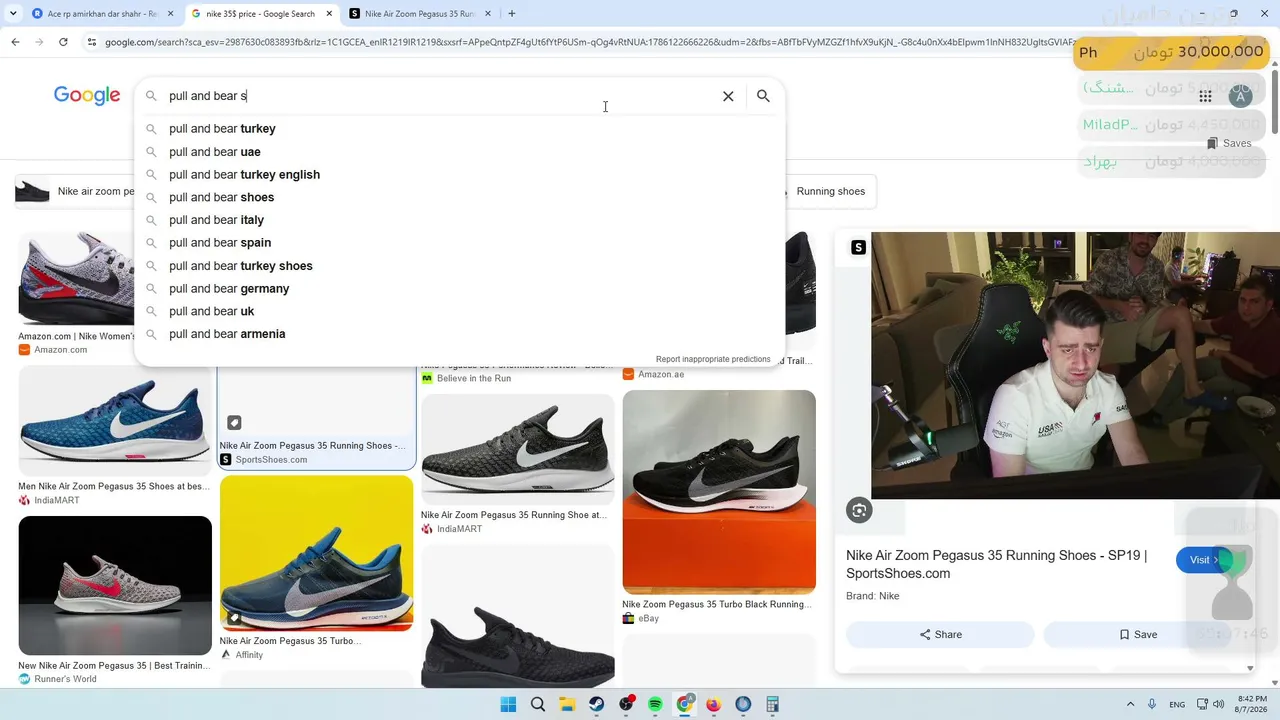This screenshot has width=1280, height=720.
Task: Select the Running shoes filter chip
Action: coord(830,191)
